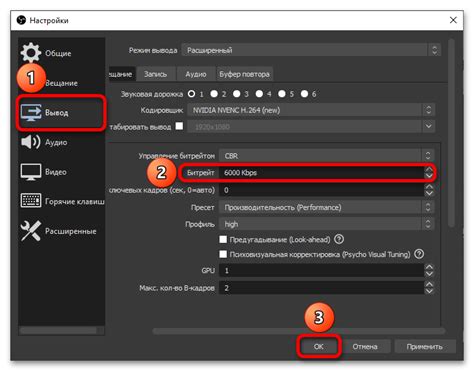Screen dimensions: 474x371
Task: Switch to the Аудио output tab
Action: (196, 74)
